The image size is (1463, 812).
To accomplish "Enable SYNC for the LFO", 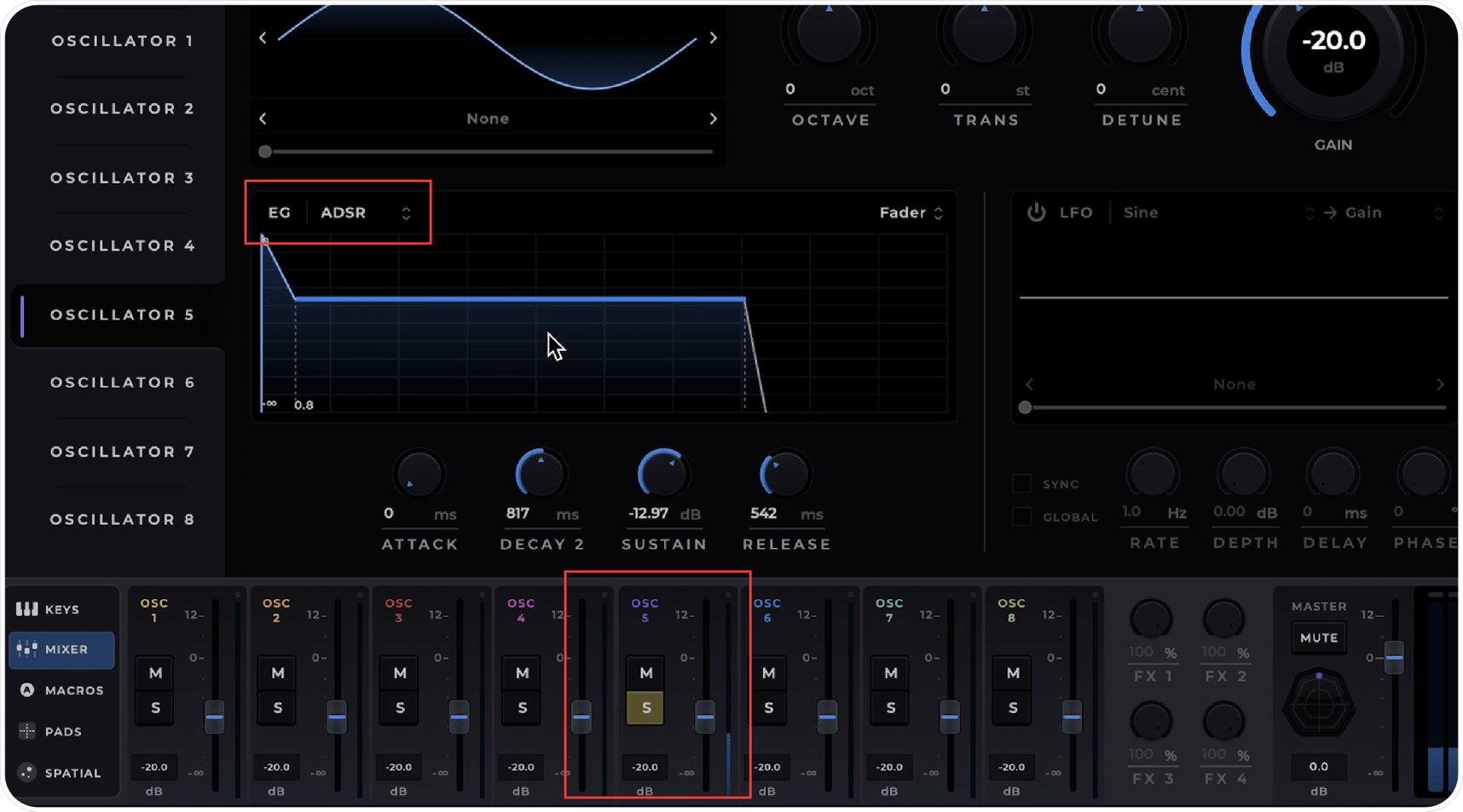I will click(x=1021, y=482).
